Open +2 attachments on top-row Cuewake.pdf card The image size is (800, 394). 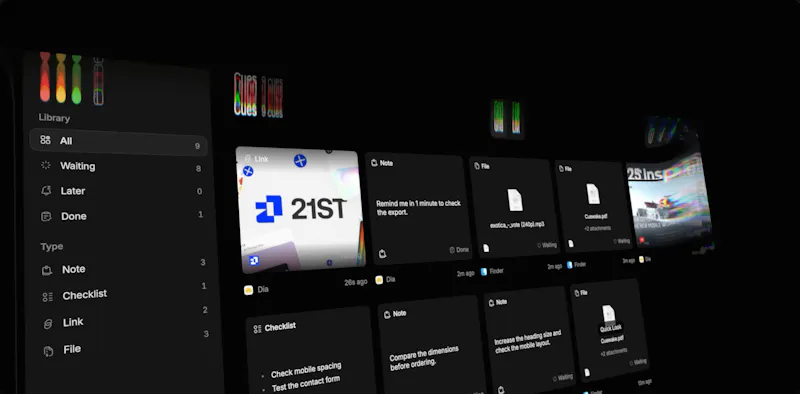click(x=598, y=228)
